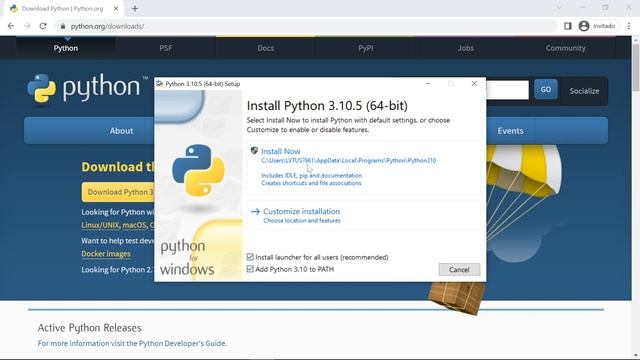Open the Community top navigation tab
Screen dimensions: 640x360
click(565, 48)
